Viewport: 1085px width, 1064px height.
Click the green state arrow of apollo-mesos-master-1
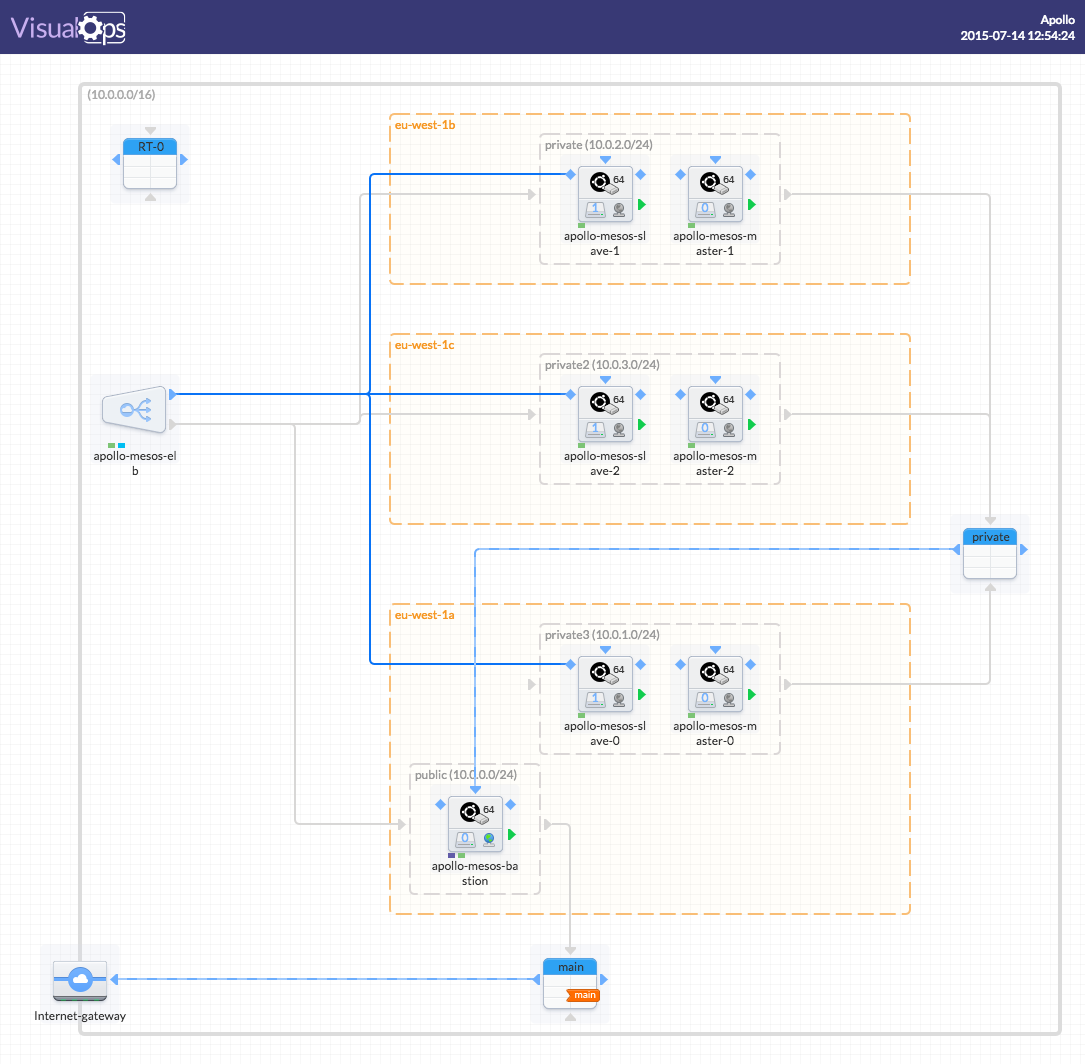(x=752, y=205)
